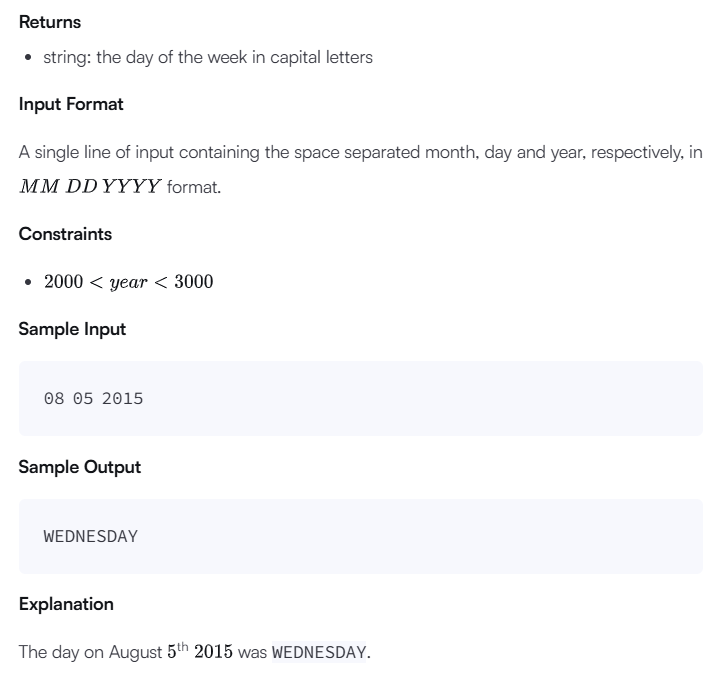The width and height of the screenshot is (723, 674).
Task: Click the italic 'year' variable in constraint
Action: (129, 283)
